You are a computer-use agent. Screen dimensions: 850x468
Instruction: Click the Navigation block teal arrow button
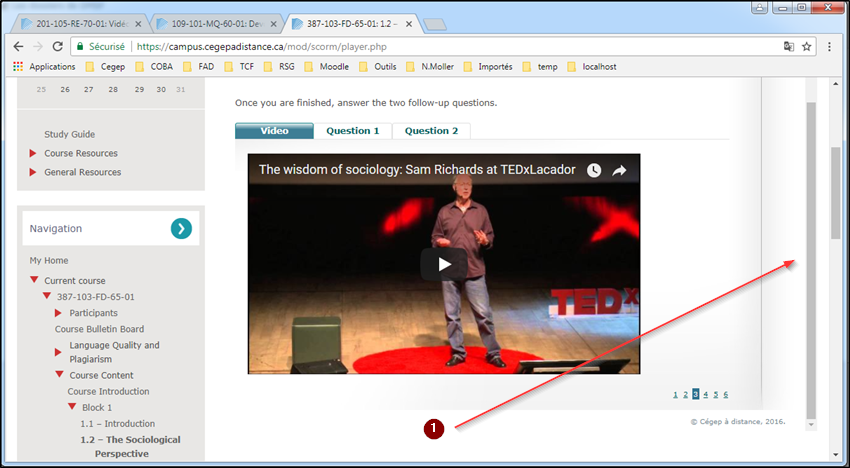point(180,229)
